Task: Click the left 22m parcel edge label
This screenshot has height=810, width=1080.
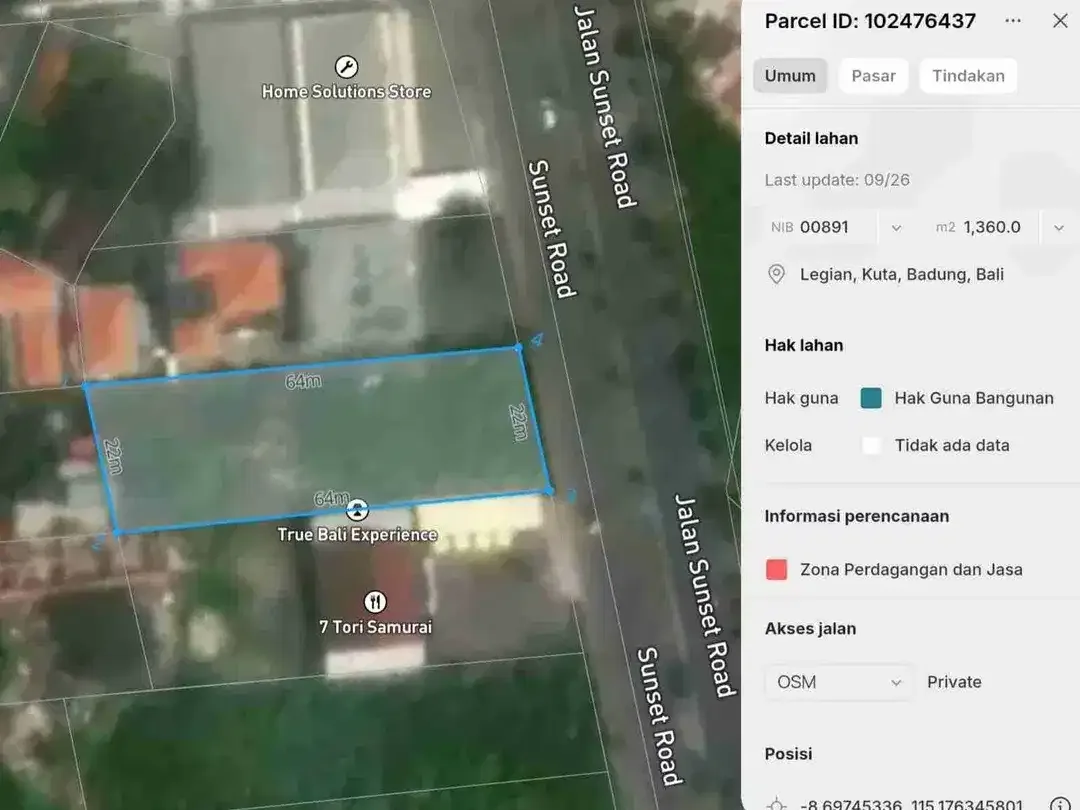Action: (x=113, y=456)
